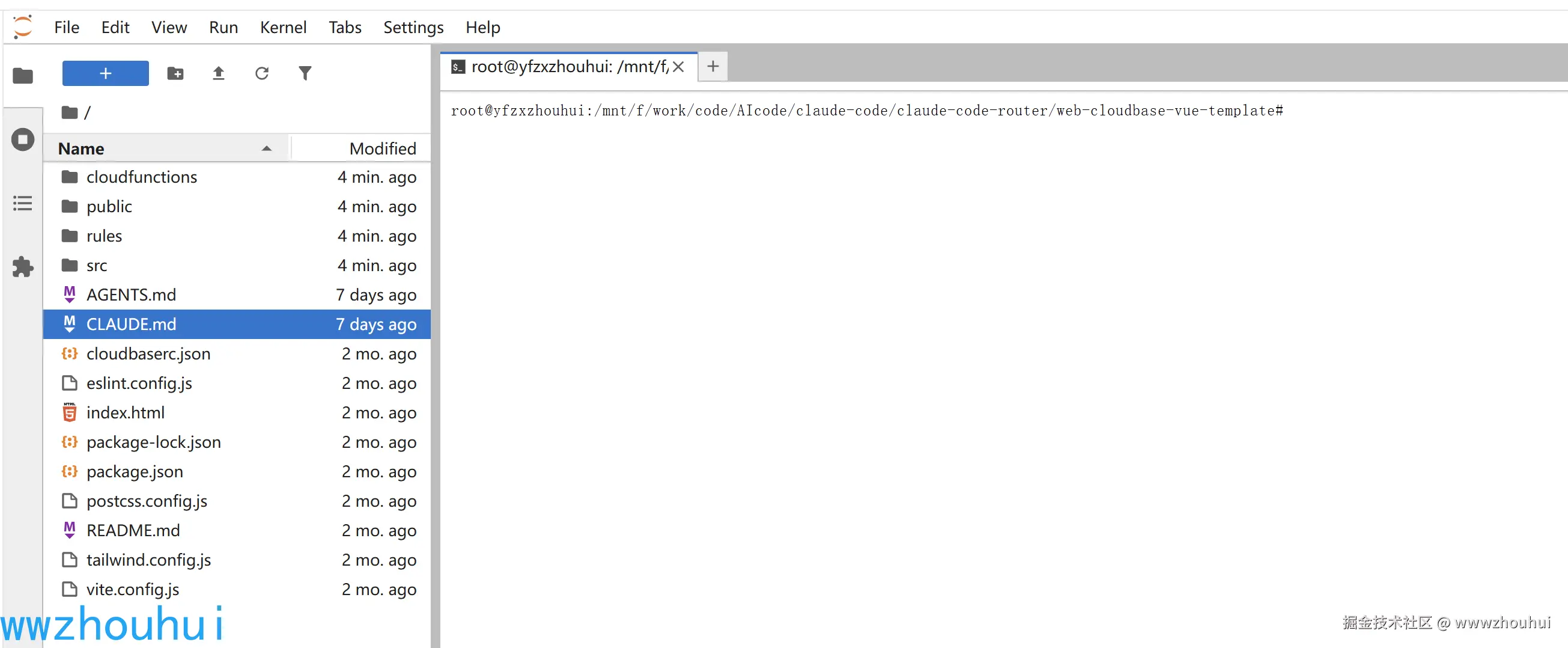Image resolution: width=1568 pixels, height=648 pixels.
Task: Refresh the file browser list
Action: coord(262,74)
